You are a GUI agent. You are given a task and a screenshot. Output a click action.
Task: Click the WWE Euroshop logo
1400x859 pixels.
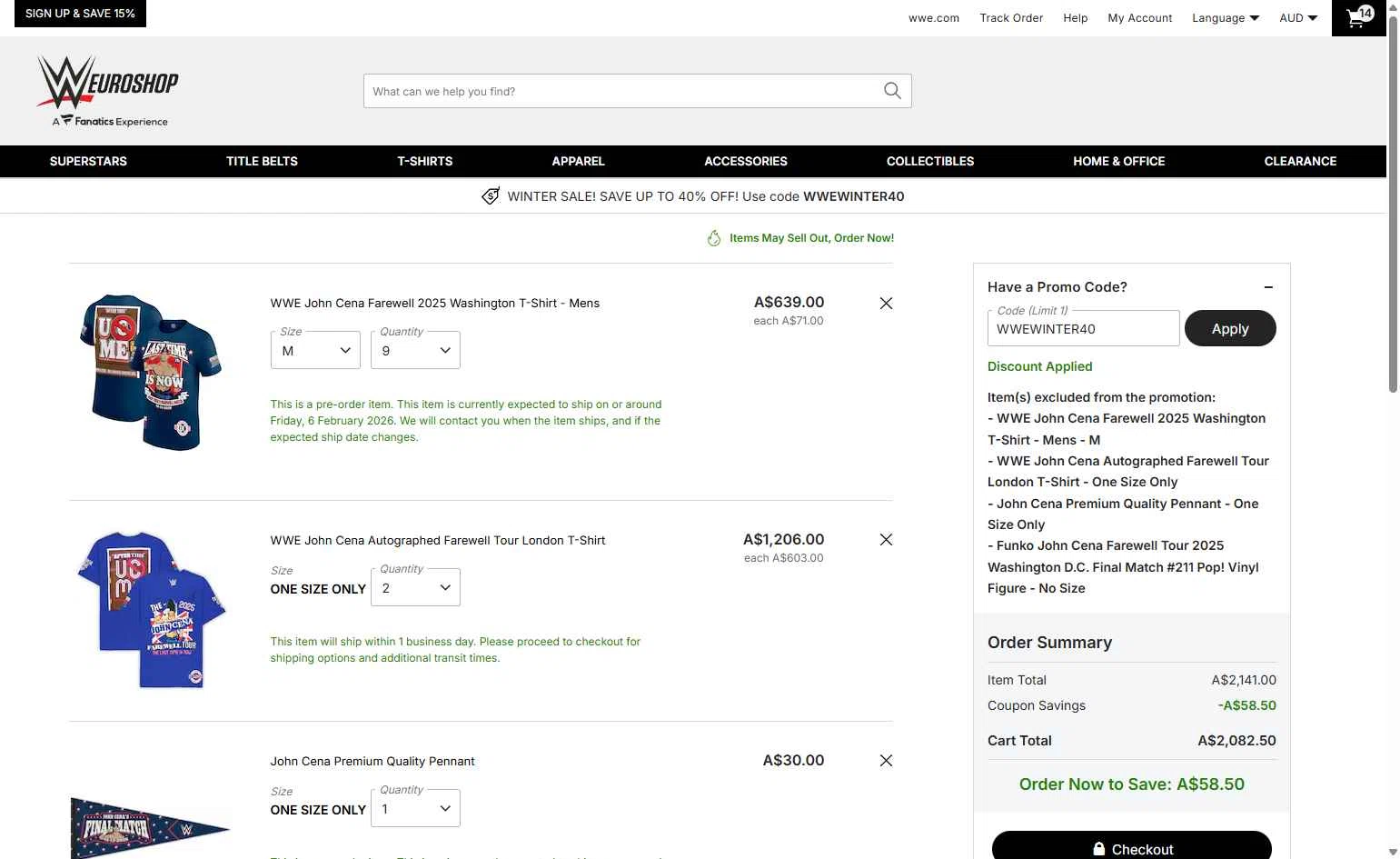(x=108, y=91)
